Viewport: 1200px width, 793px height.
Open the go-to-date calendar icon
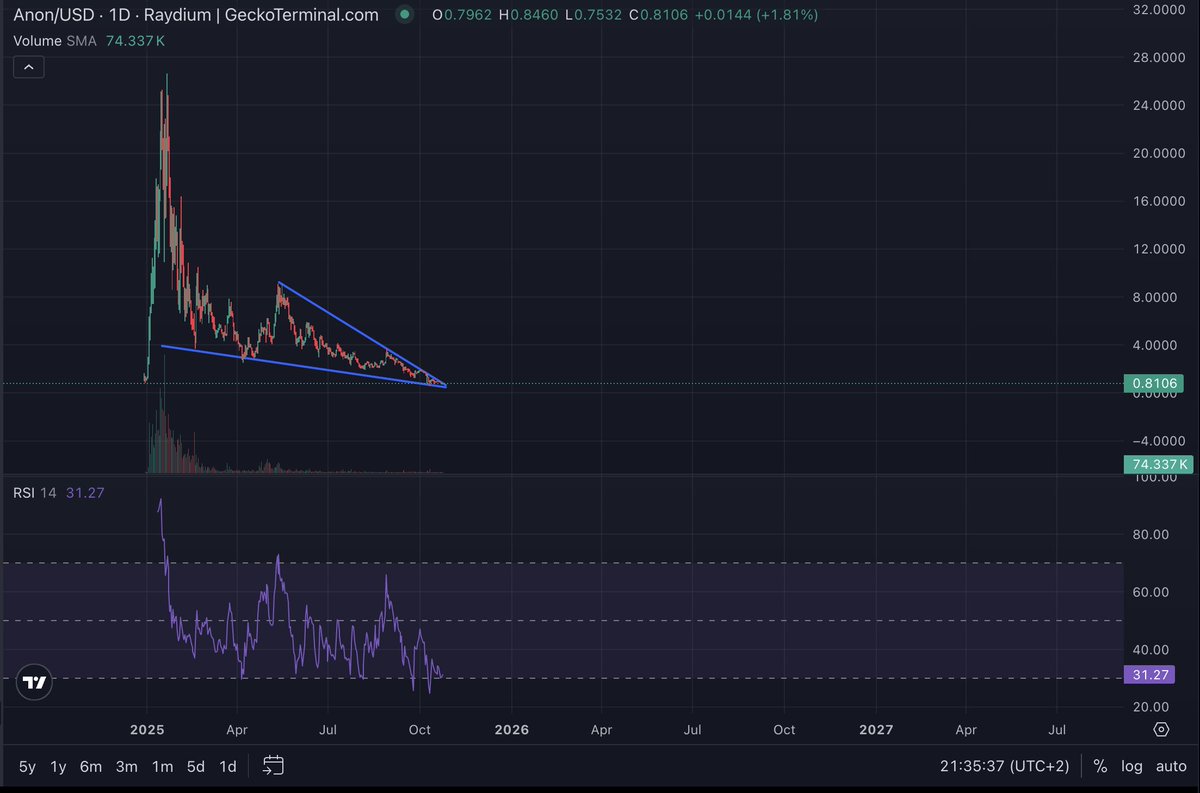[x=273, y=766]
